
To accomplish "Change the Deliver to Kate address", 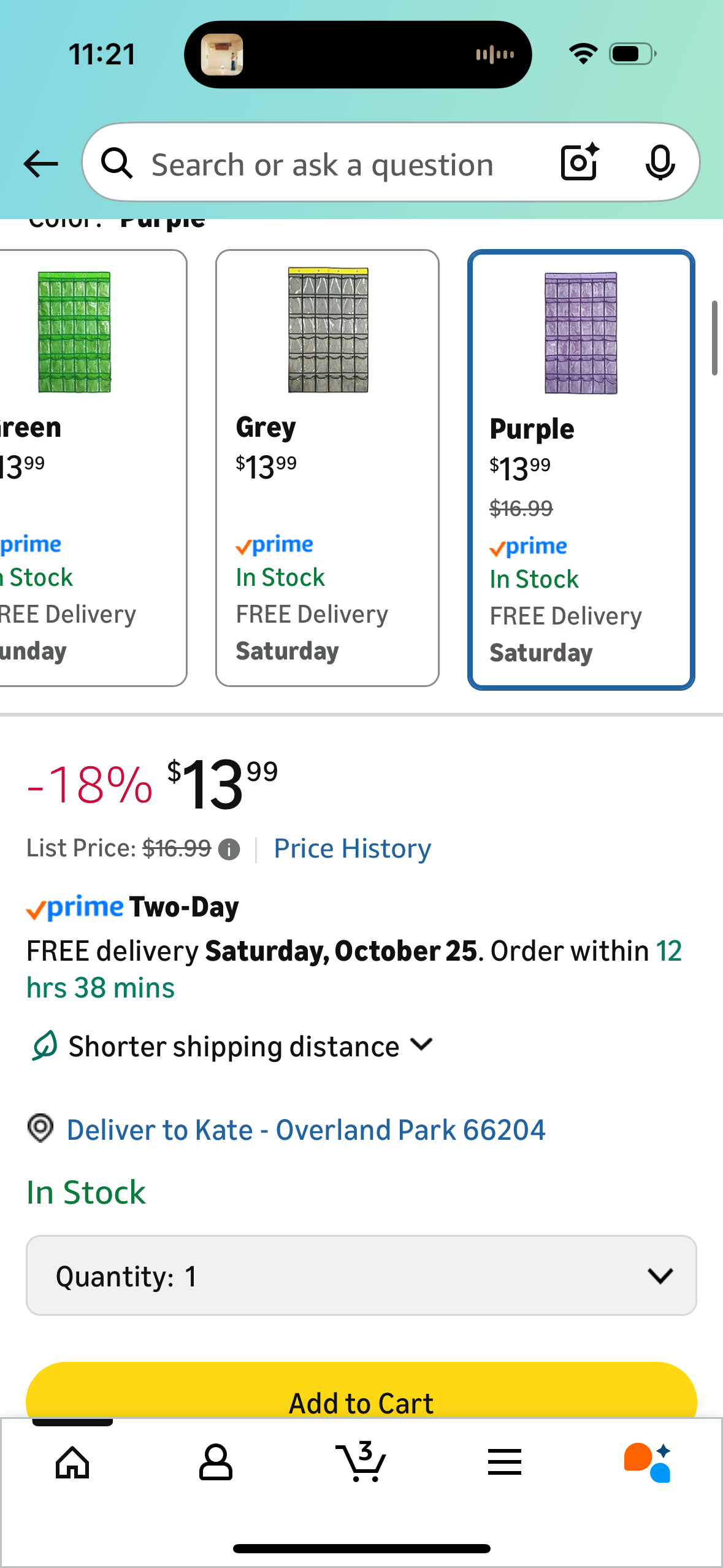I will click(x=305, y=1130).
